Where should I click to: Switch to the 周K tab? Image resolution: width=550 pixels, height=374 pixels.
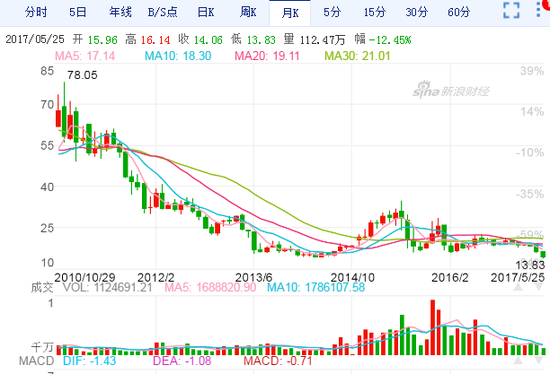248,12
